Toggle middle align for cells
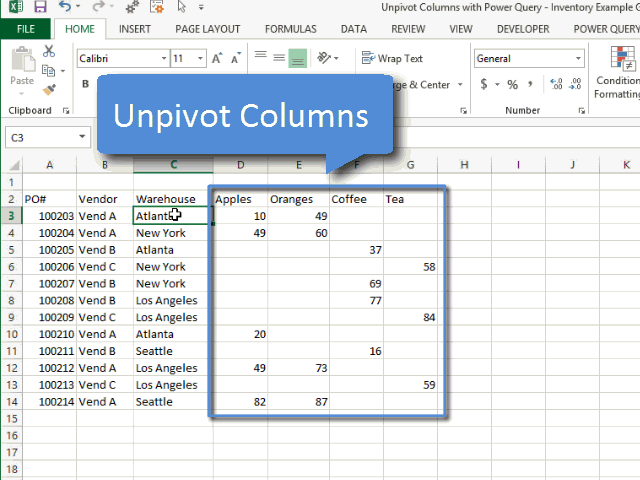Screen dimensions: 640x480 (277, 59)
